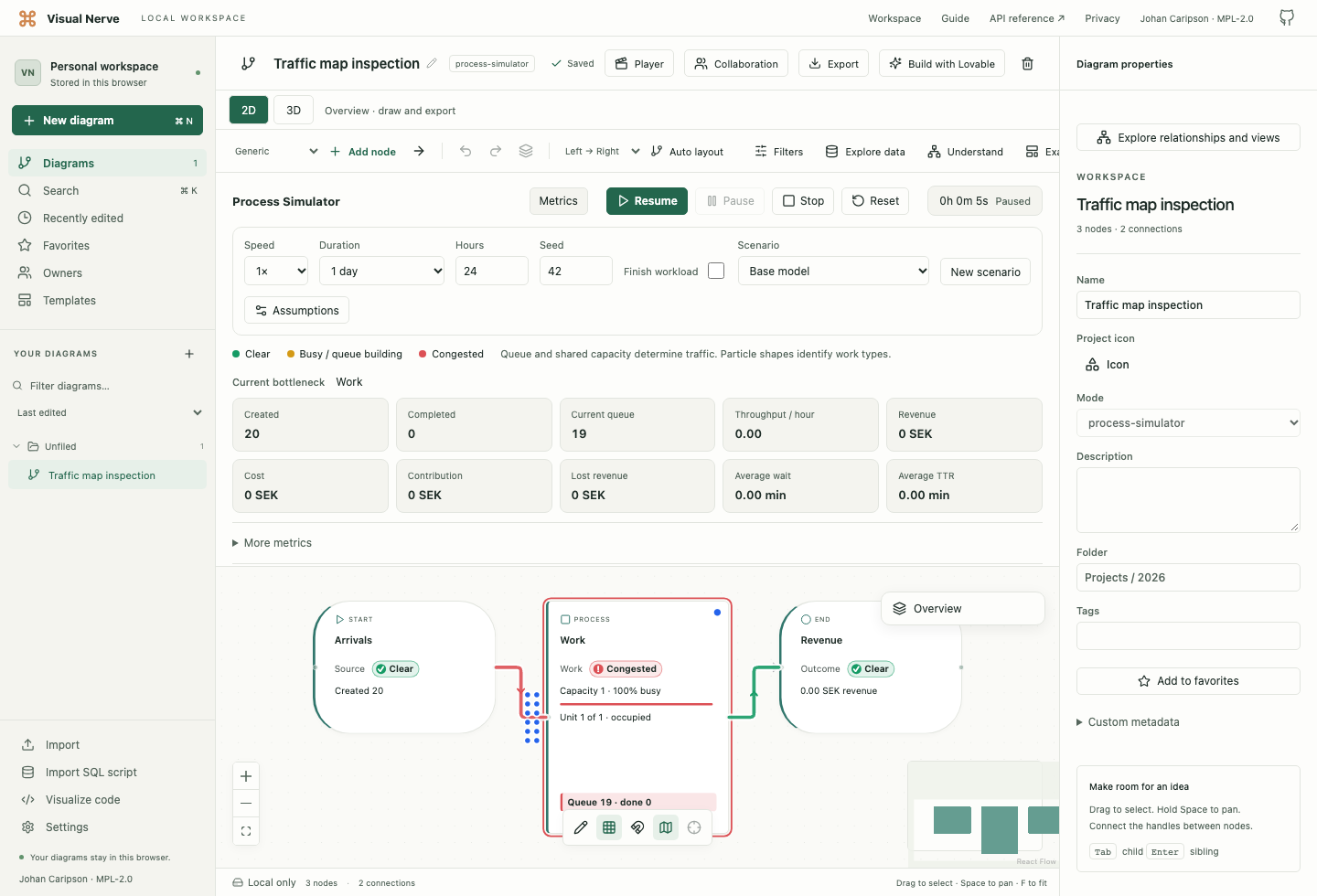
Task: Toggle the map icon on the Work node toolbar
Action: 666,827
